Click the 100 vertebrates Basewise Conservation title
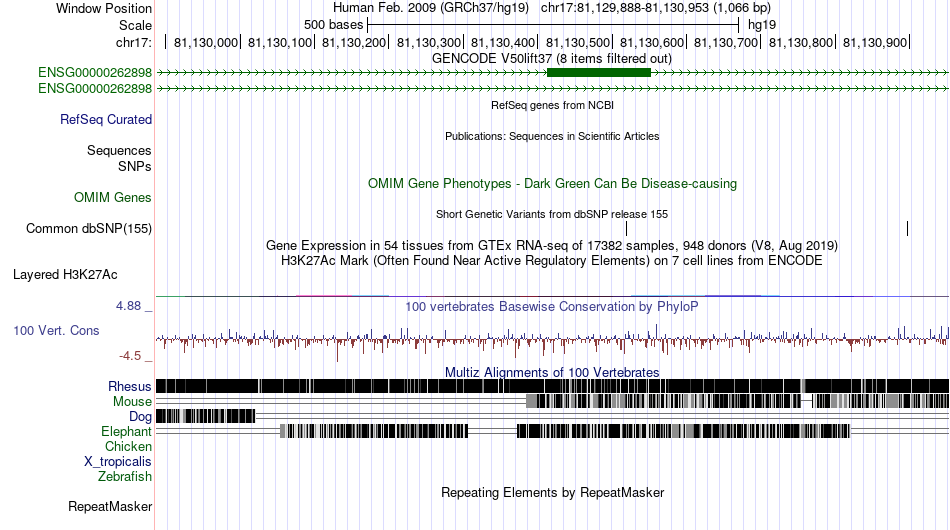 coord(552,306)
